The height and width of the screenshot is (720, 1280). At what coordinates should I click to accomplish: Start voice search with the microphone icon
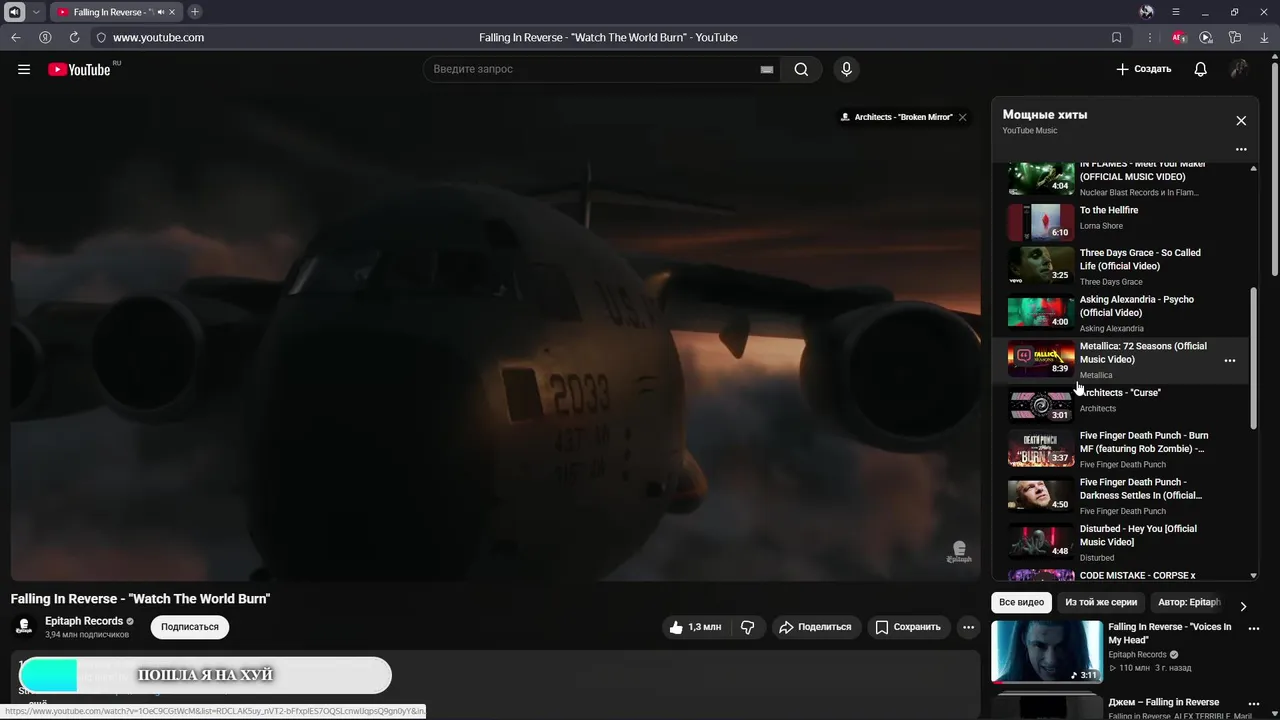(x=846, y=69)
